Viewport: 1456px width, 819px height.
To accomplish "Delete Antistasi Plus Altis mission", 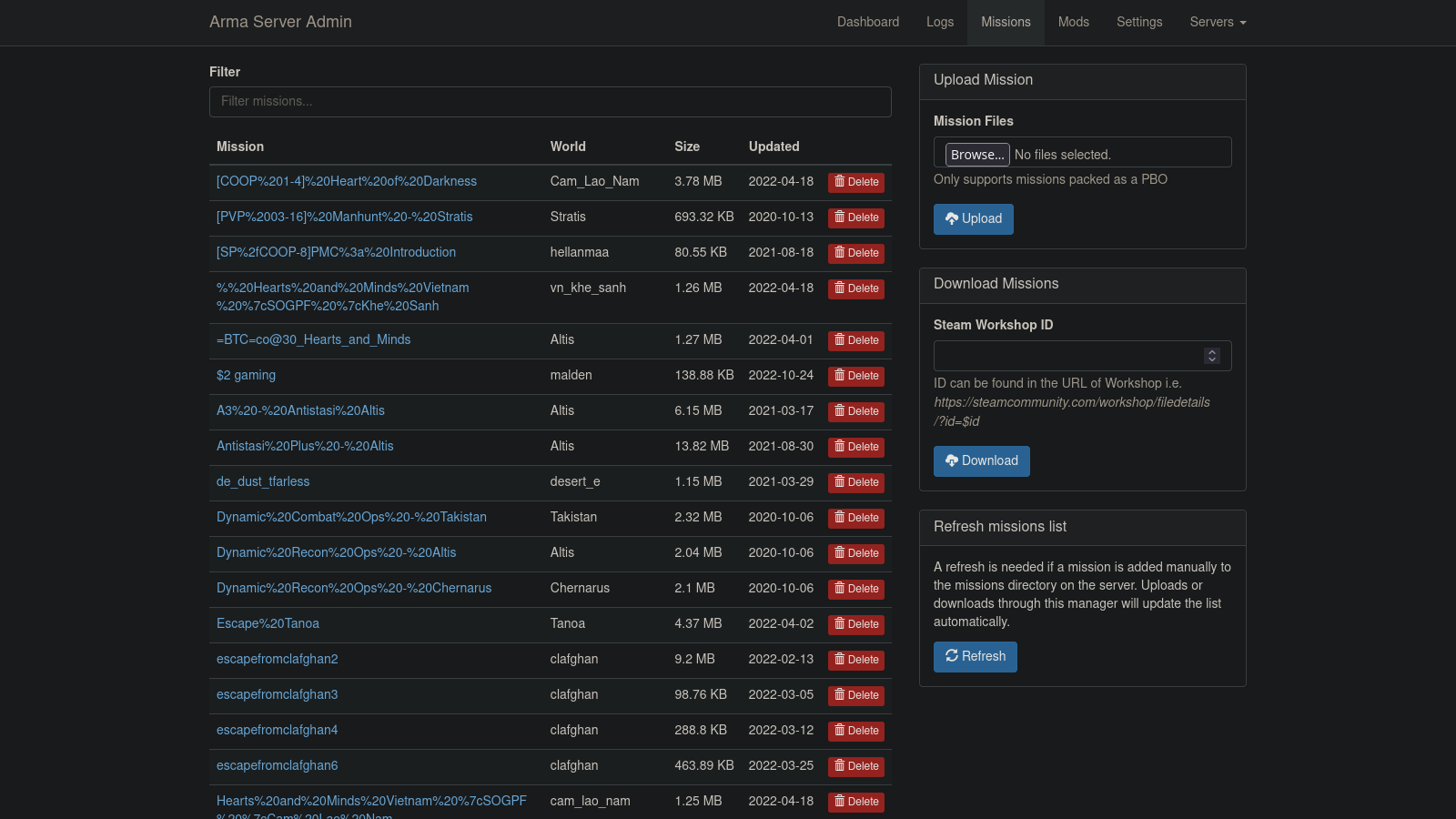I will 855,447.
